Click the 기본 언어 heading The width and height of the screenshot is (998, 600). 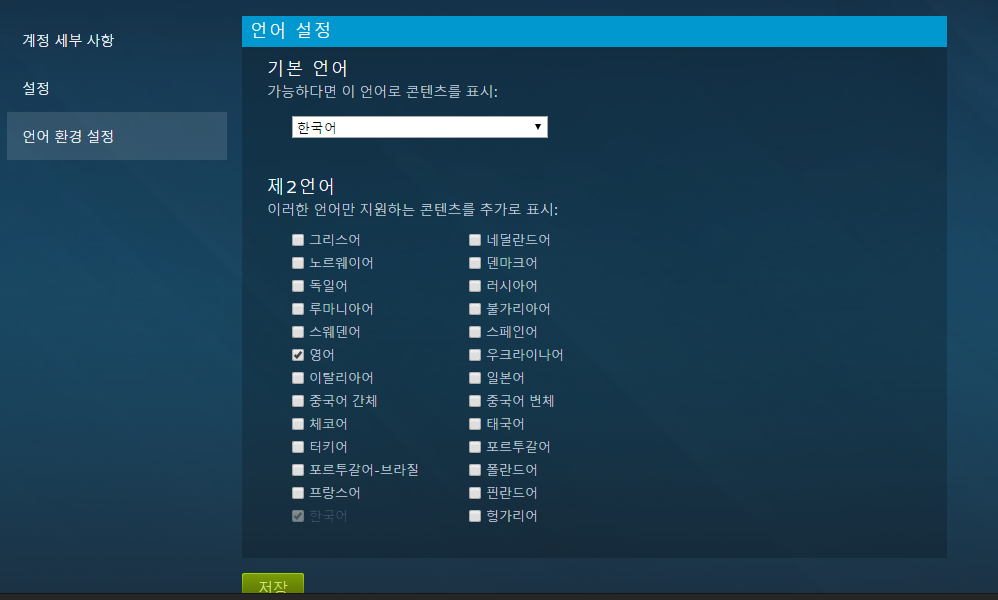[x=307, y=68]
